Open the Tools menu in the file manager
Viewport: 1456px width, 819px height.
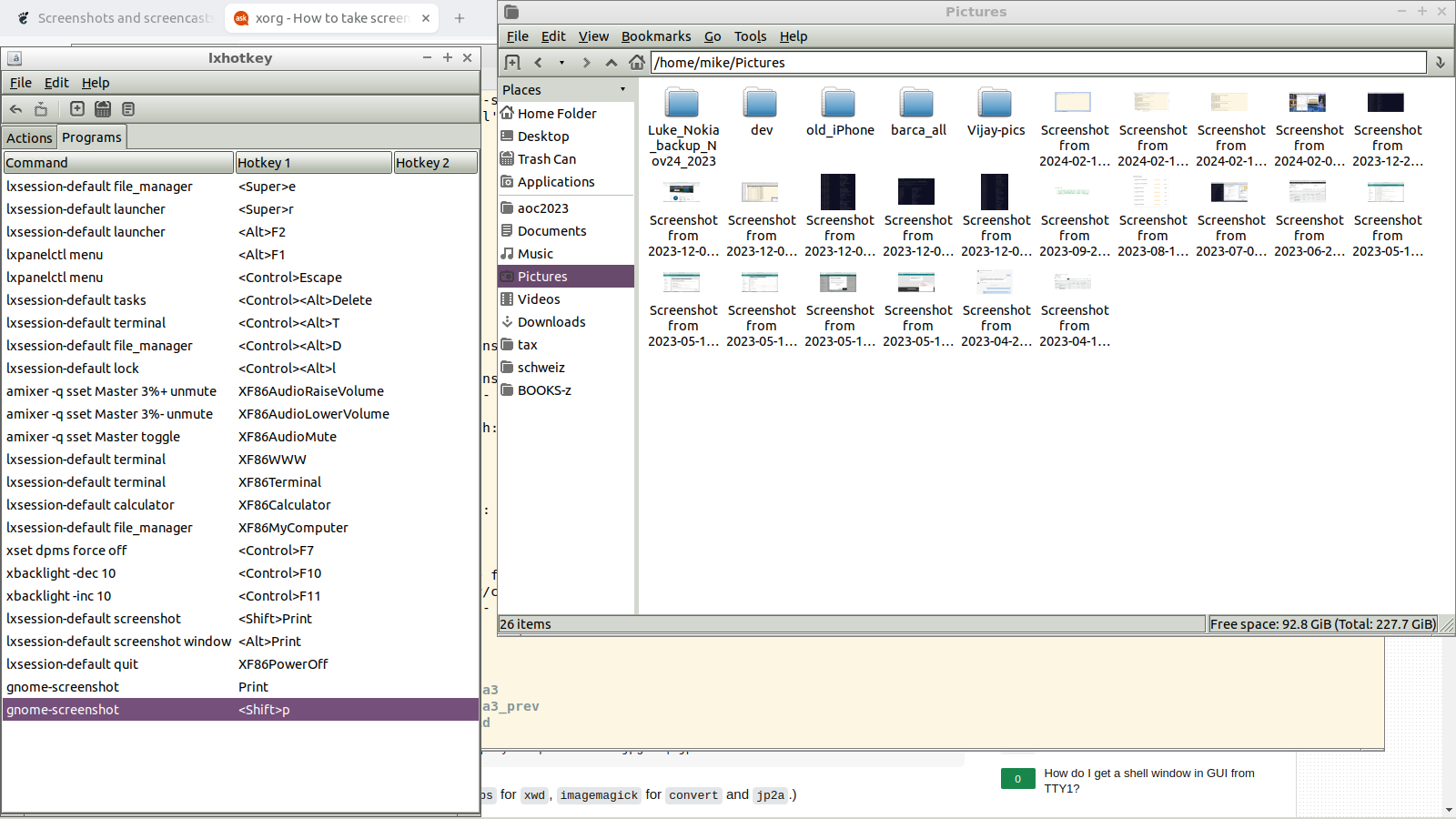click(x=750, y=36)
